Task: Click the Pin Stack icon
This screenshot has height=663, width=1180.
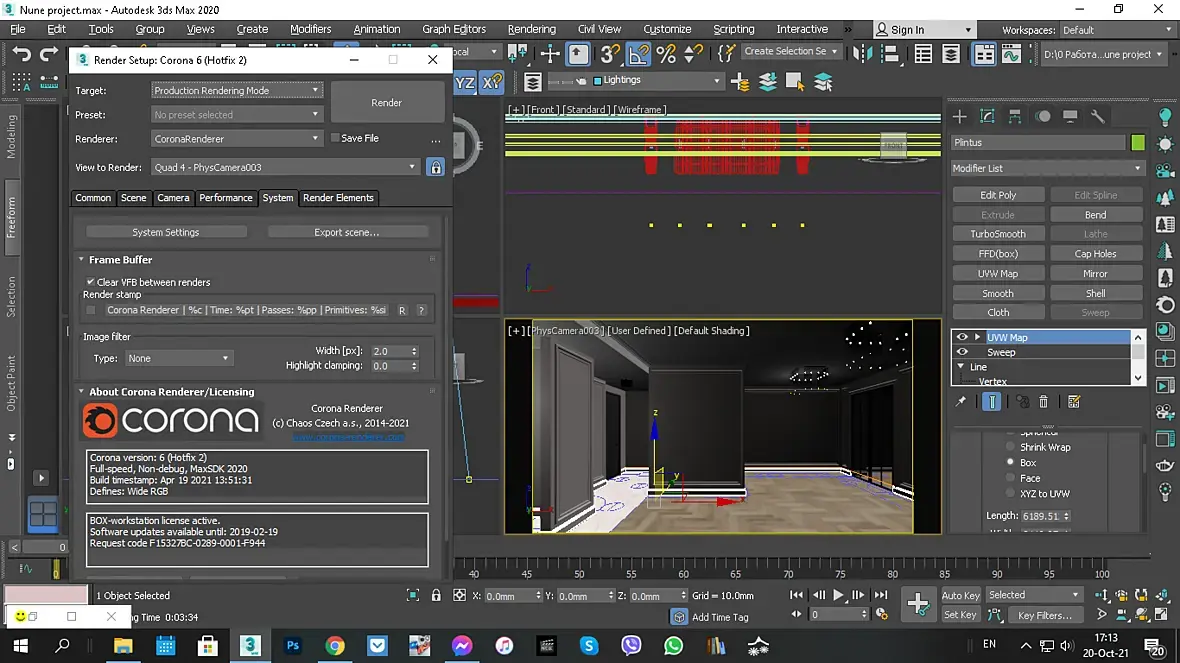Action: 961,402
